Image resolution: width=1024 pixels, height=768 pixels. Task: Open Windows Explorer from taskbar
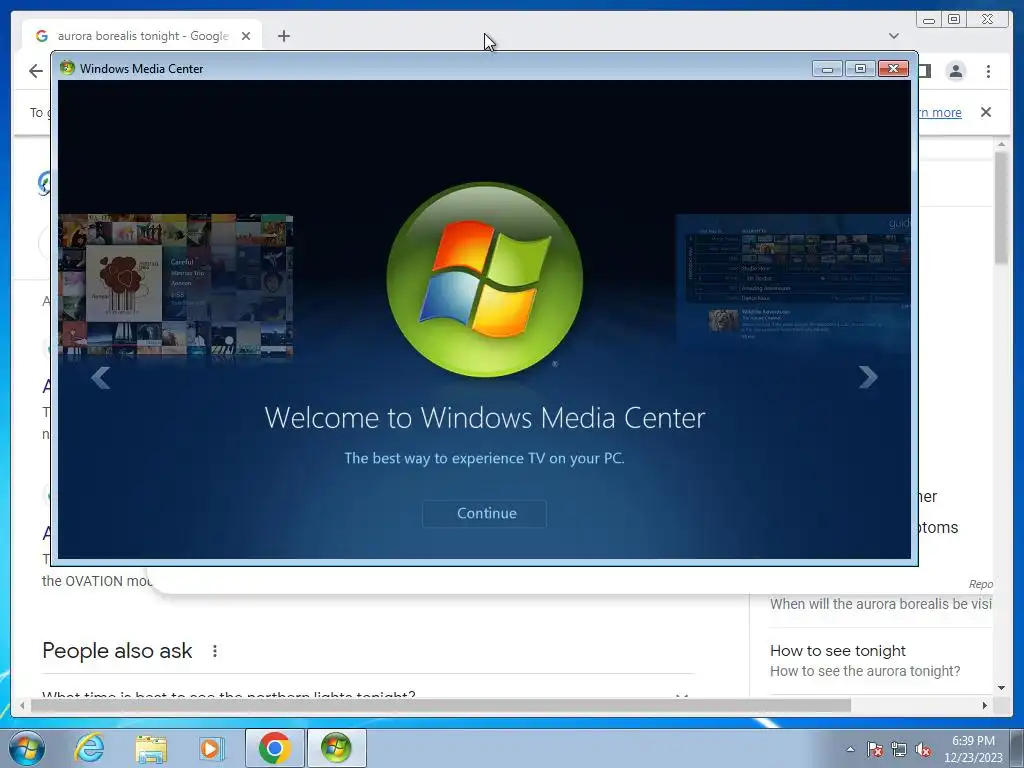[151, 748]
